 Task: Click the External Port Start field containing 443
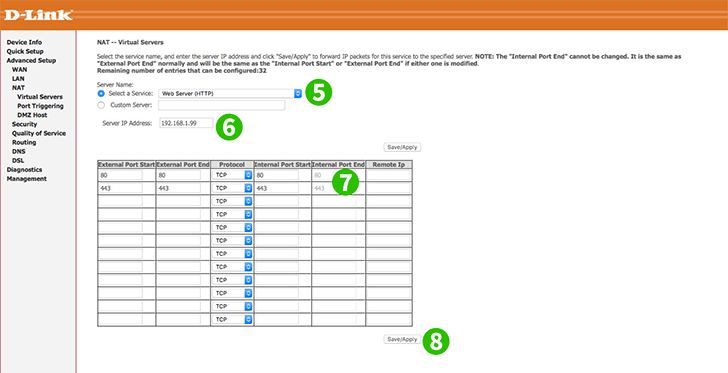pyautogui.click(x=121, y=188)
